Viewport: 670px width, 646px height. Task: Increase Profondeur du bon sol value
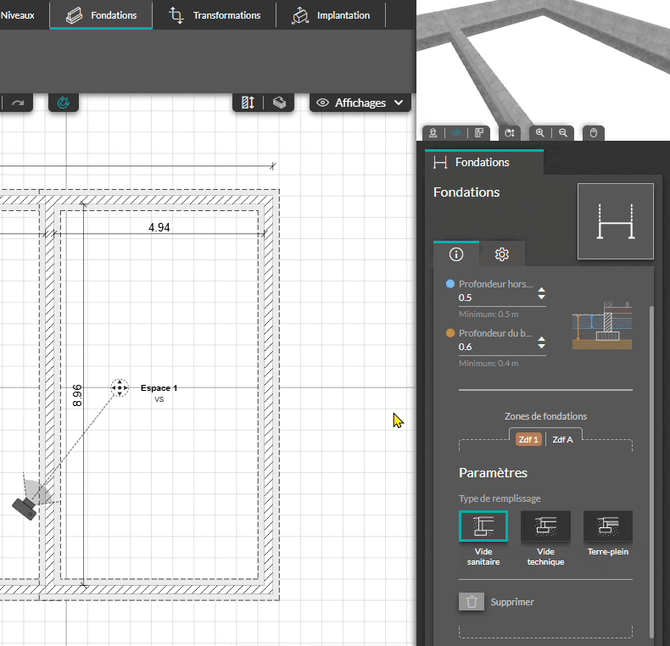click(x=541, y=339)
